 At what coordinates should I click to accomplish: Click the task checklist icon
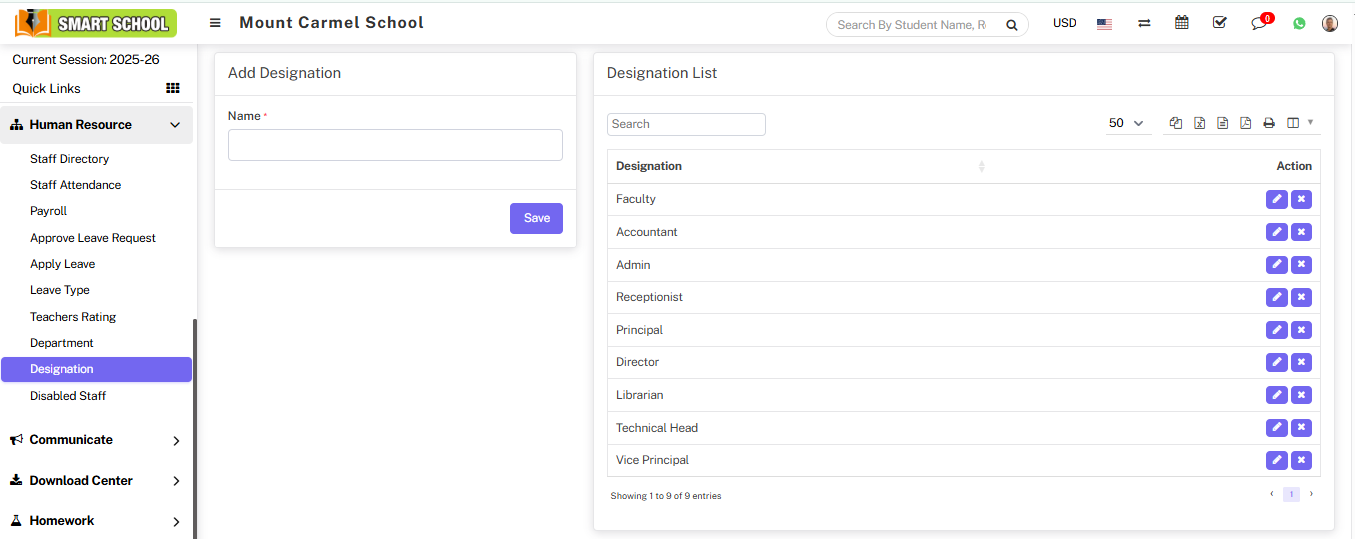[1220, 23]
